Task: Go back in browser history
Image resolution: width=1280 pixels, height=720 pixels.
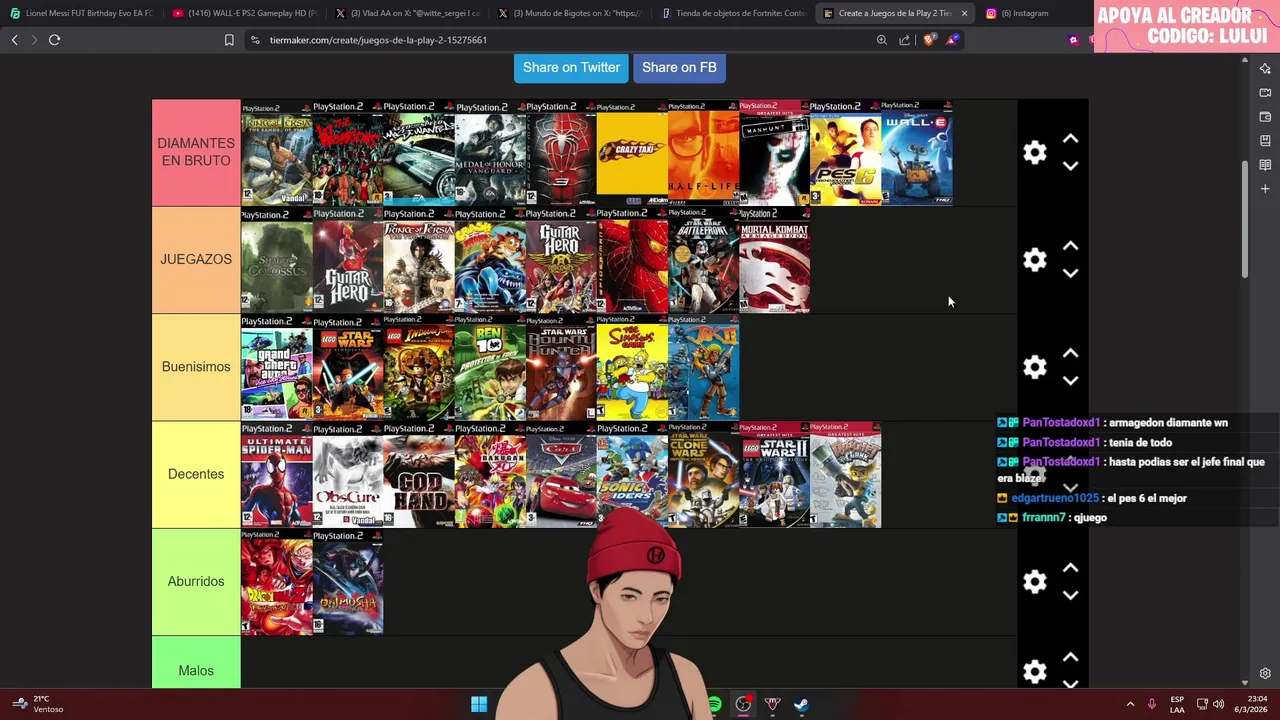Action: pyautogui.click(x=14, y=40)
